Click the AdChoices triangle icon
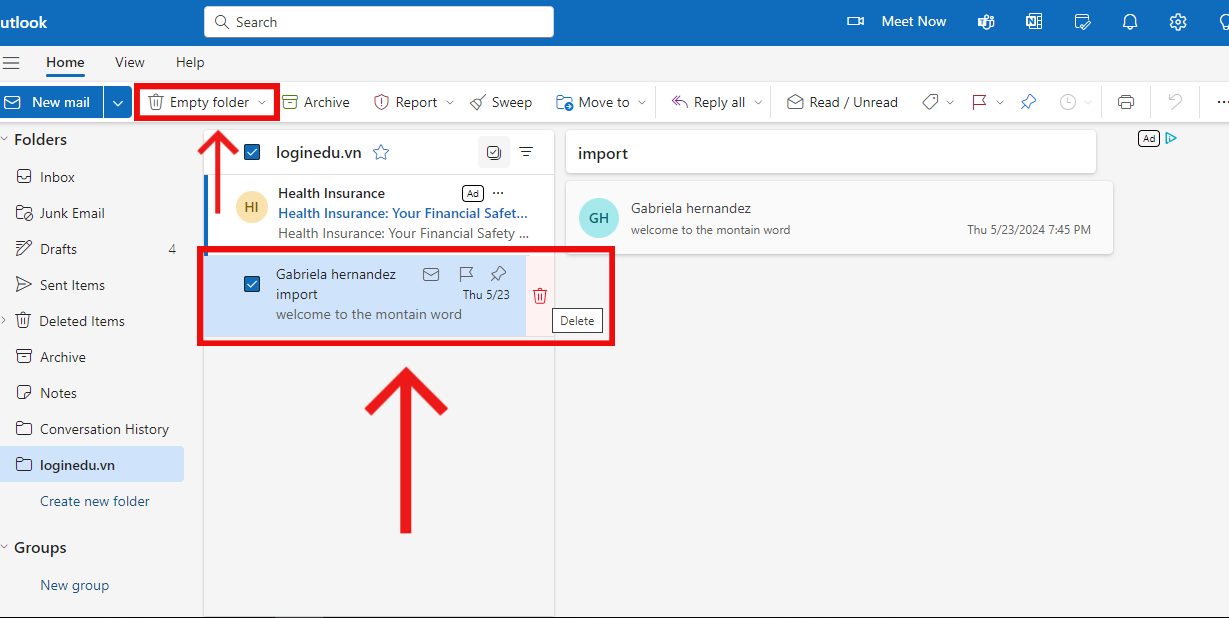Image resolution: width=1229 pixels, height=618 pixels. (1170, 138)
